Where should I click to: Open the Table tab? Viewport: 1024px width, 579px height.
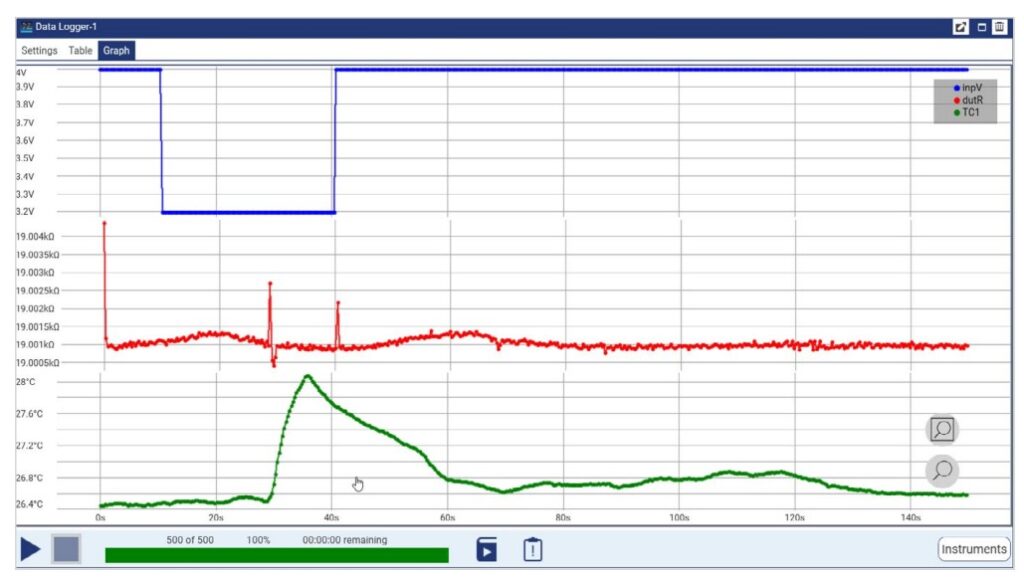[x=80, y=49]
